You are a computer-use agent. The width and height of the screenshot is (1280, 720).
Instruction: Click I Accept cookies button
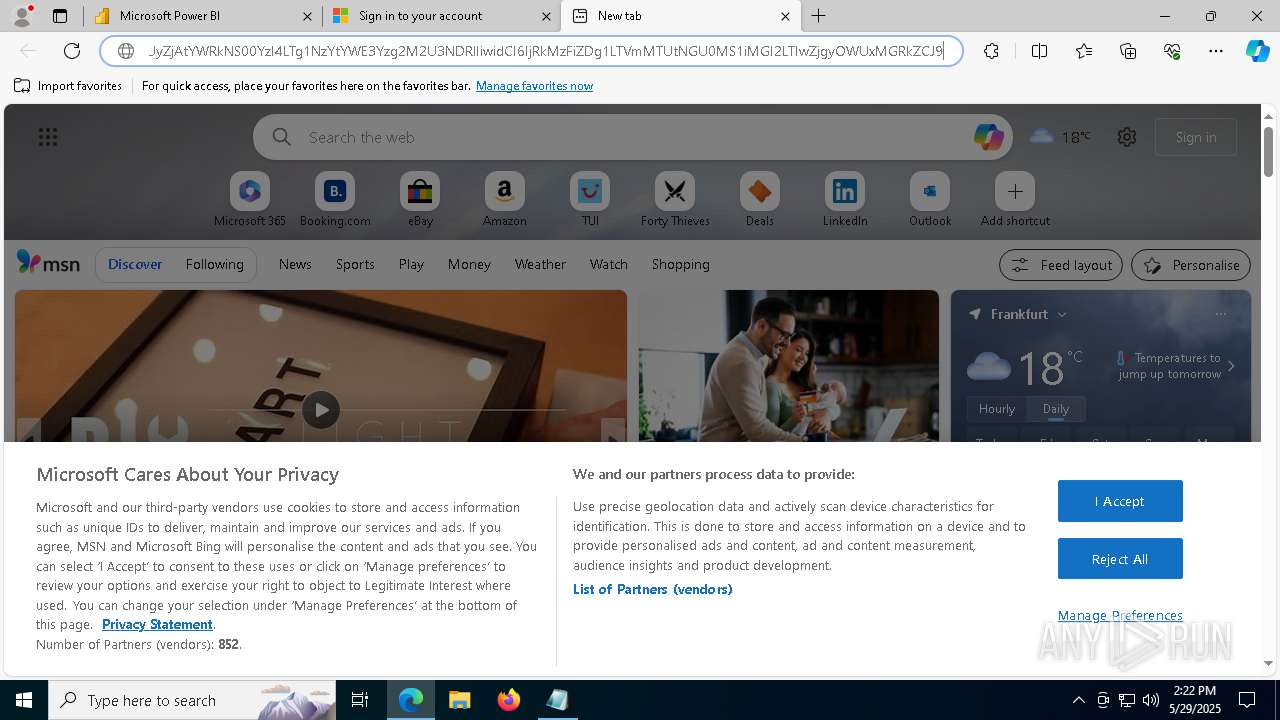1120,501
